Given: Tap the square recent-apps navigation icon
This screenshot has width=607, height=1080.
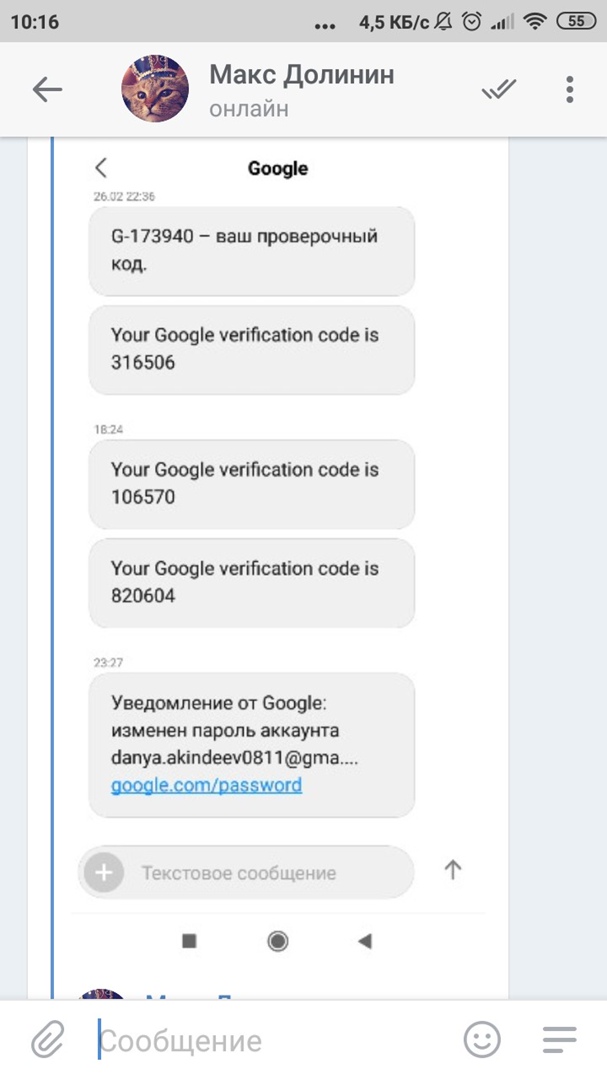Looking at the screenshot, I should click(x=189, y=940).
